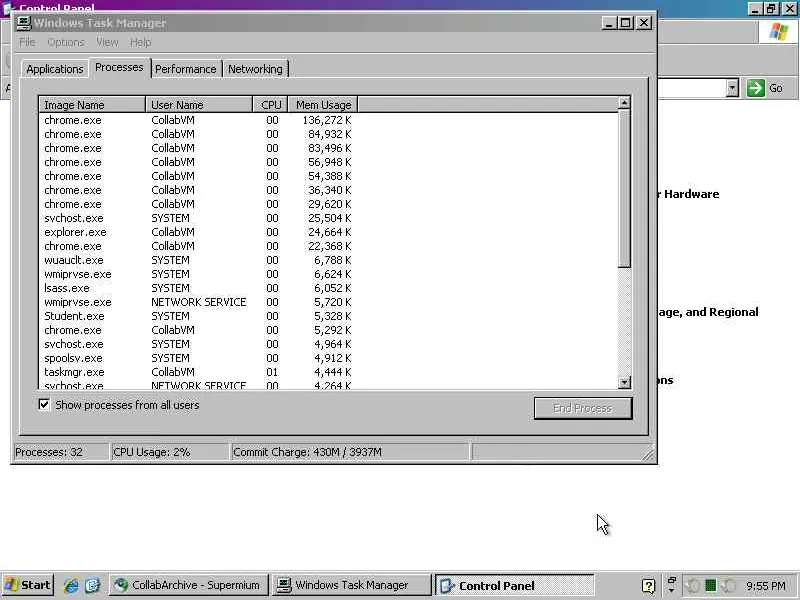Image resolution: width=800 pixels, height=600 pixels.
Task: Sort by Mem Usage column header
Action: click(323, 105)
